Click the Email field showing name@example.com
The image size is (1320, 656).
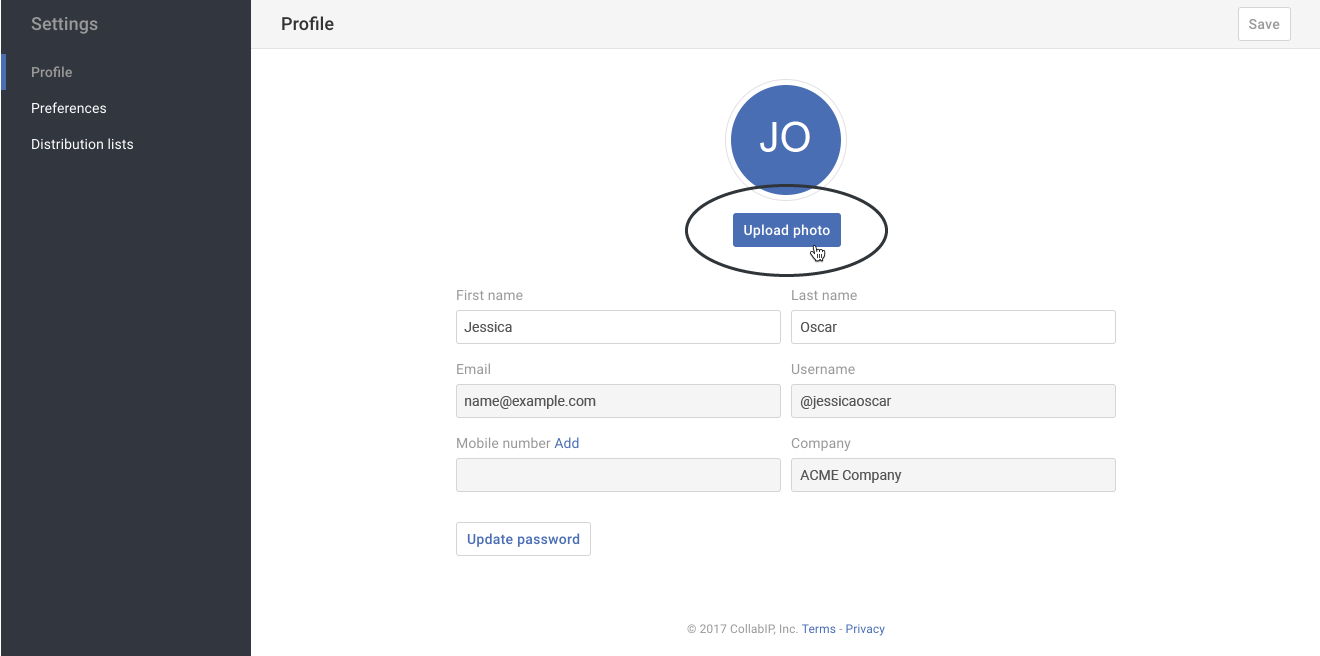(x=617, y=401)
